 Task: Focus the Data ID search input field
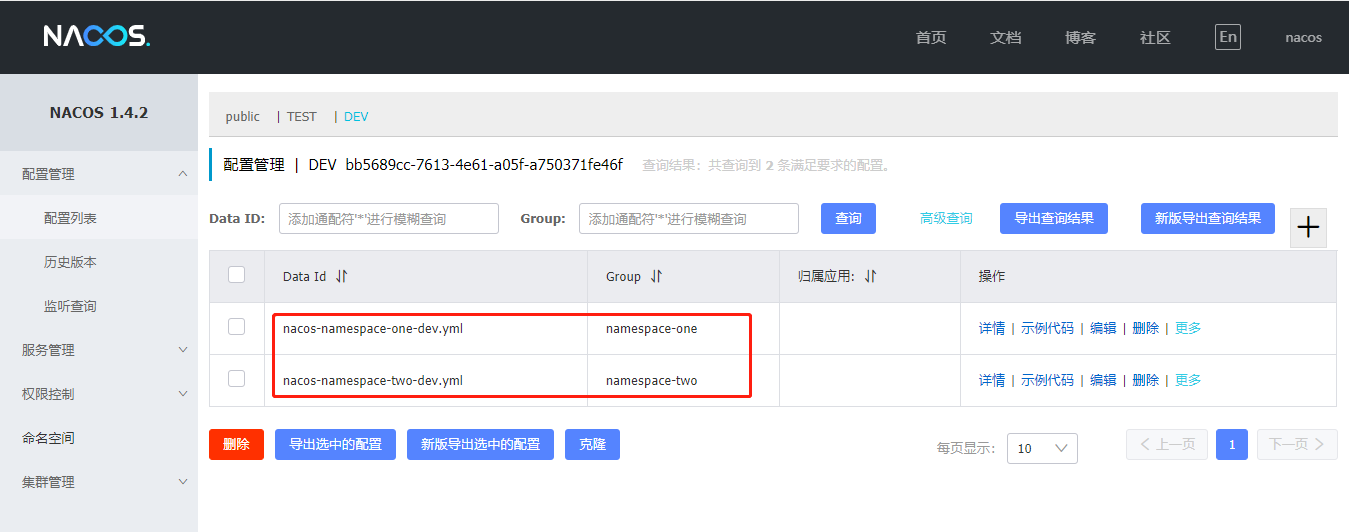[x=389, y=218]
